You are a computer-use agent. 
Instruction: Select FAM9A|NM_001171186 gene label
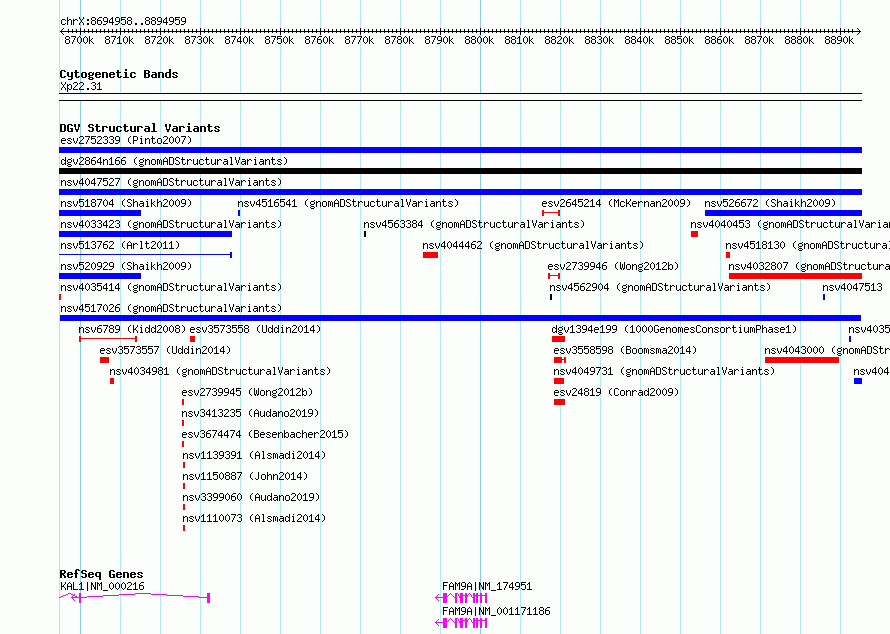(496, 611)
